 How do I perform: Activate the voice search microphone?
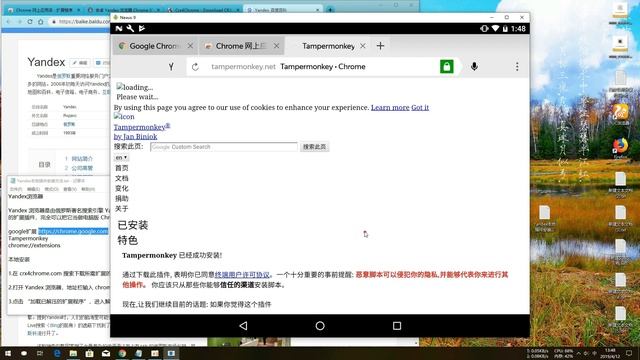[474, 67]
